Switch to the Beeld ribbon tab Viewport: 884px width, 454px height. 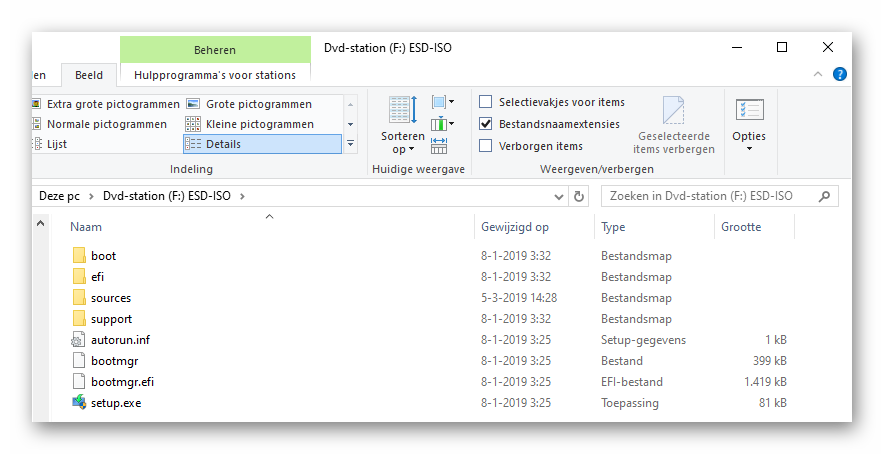click(x=89, y=75)
